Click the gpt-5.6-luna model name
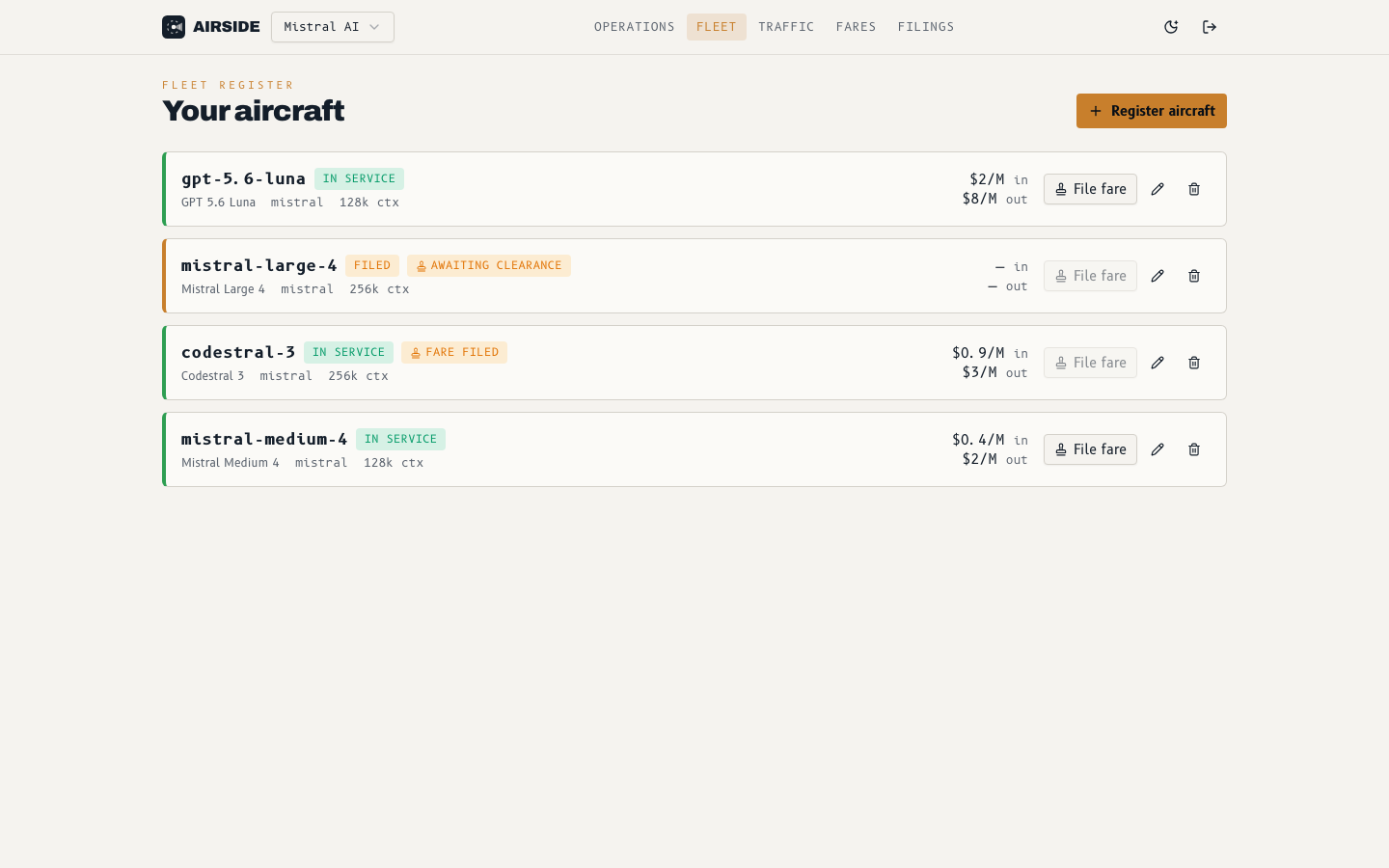 point(243,178)
